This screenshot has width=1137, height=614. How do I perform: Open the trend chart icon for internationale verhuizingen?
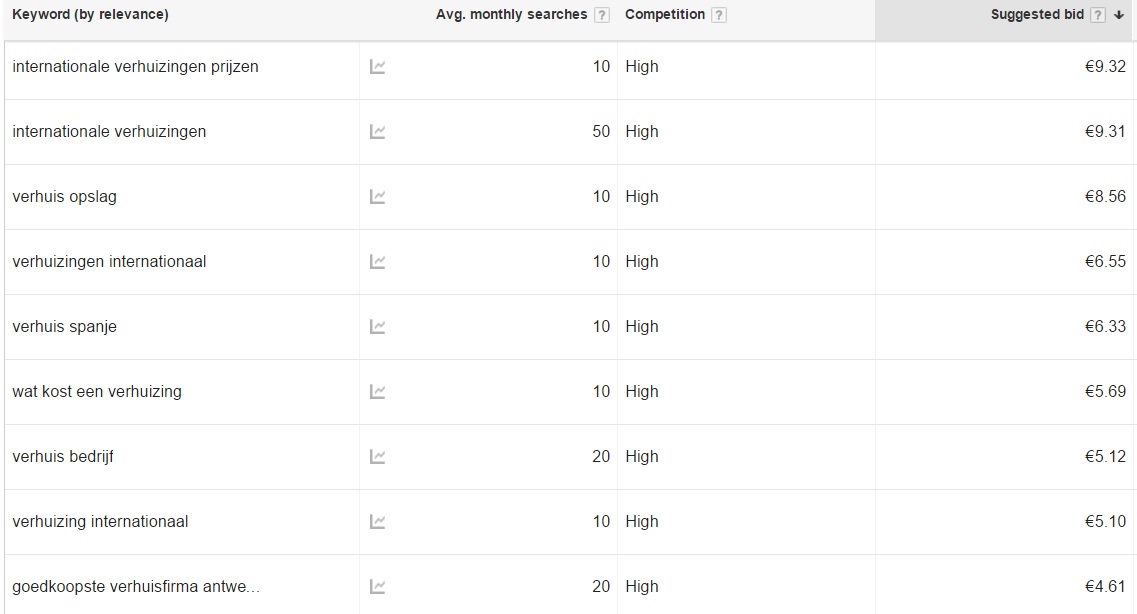[377, 132]
